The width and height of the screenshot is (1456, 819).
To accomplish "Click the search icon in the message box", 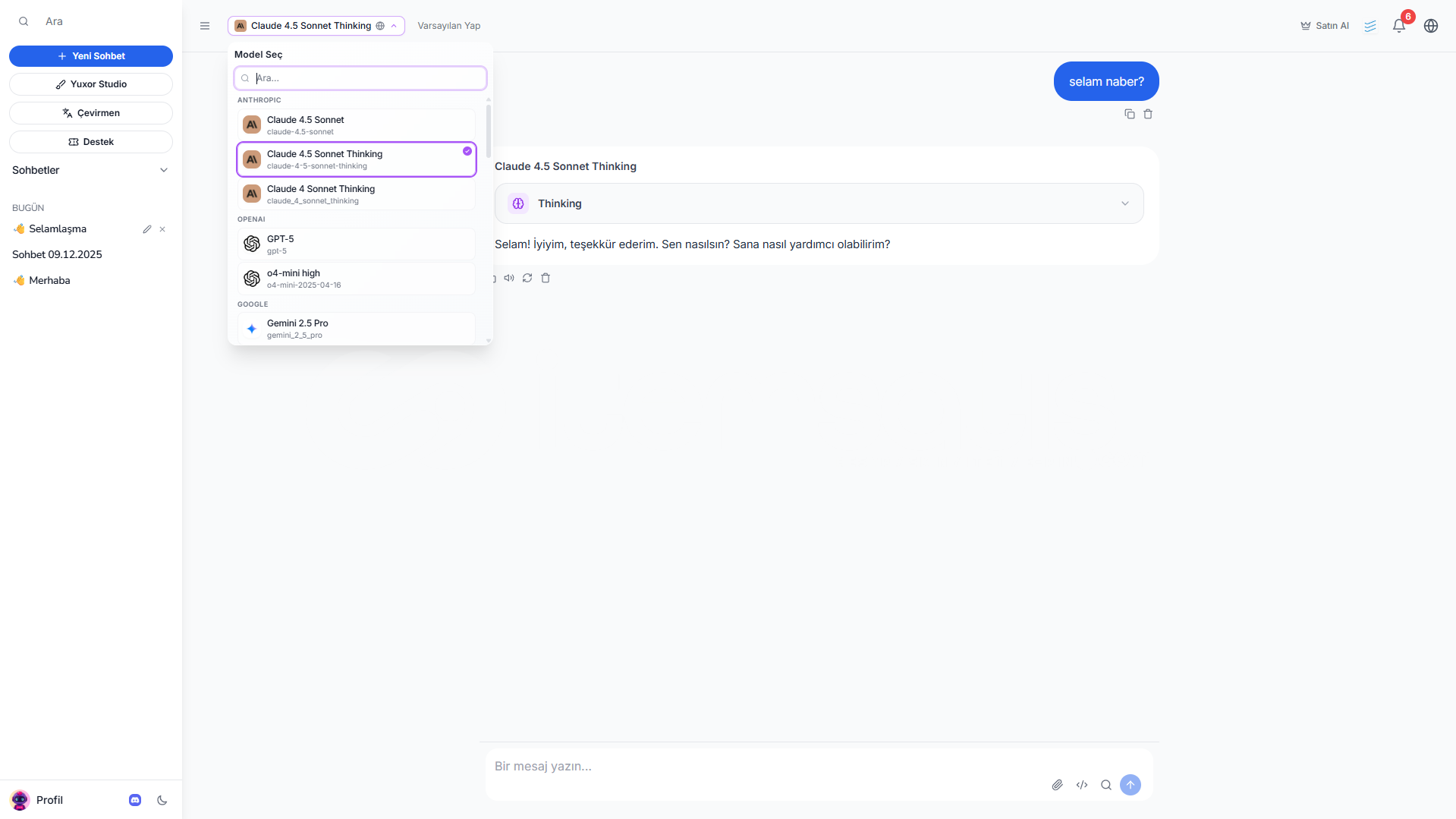I will 1106,785.
